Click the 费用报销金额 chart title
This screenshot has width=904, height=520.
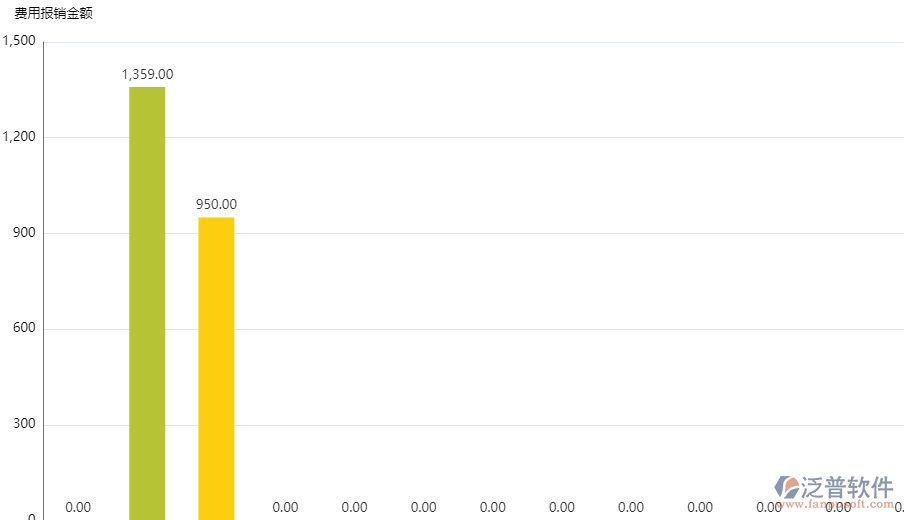(x=54, y=14)
